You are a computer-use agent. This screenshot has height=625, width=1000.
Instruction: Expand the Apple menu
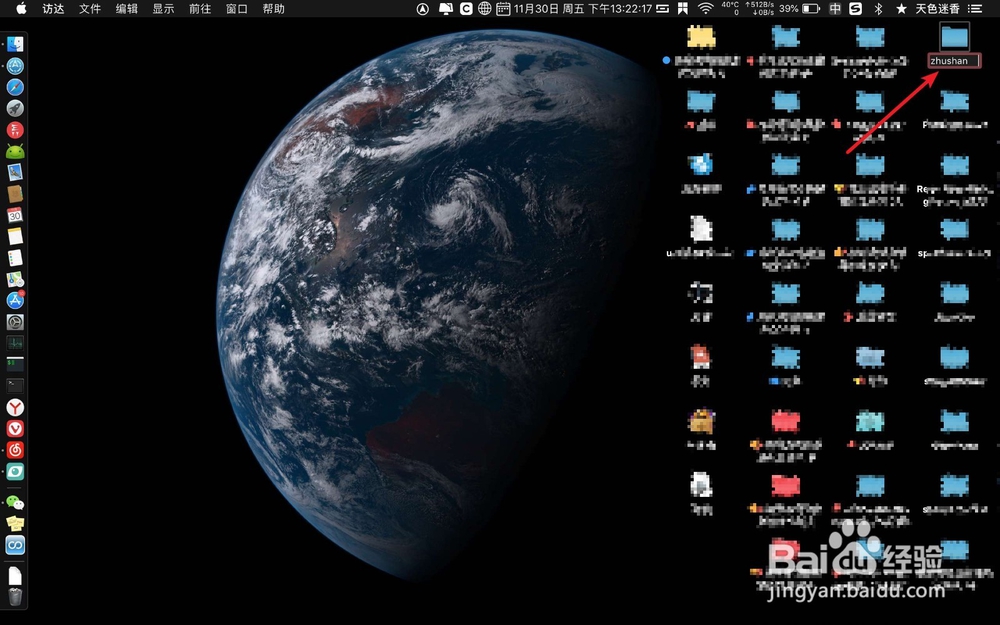coord(21,8)
